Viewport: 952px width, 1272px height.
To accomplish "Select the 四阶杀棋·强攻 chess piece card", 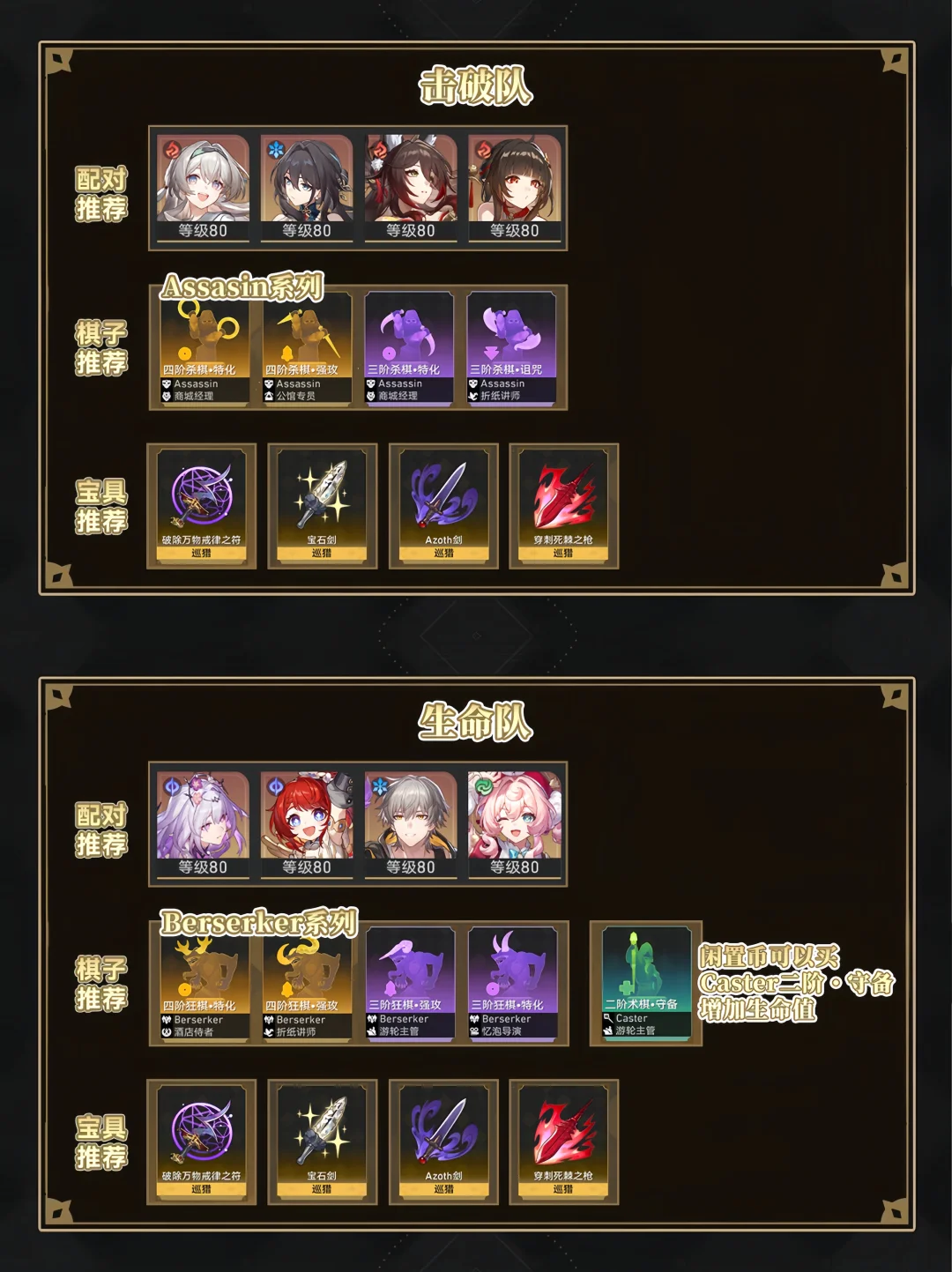I will (x=308, y=348).
